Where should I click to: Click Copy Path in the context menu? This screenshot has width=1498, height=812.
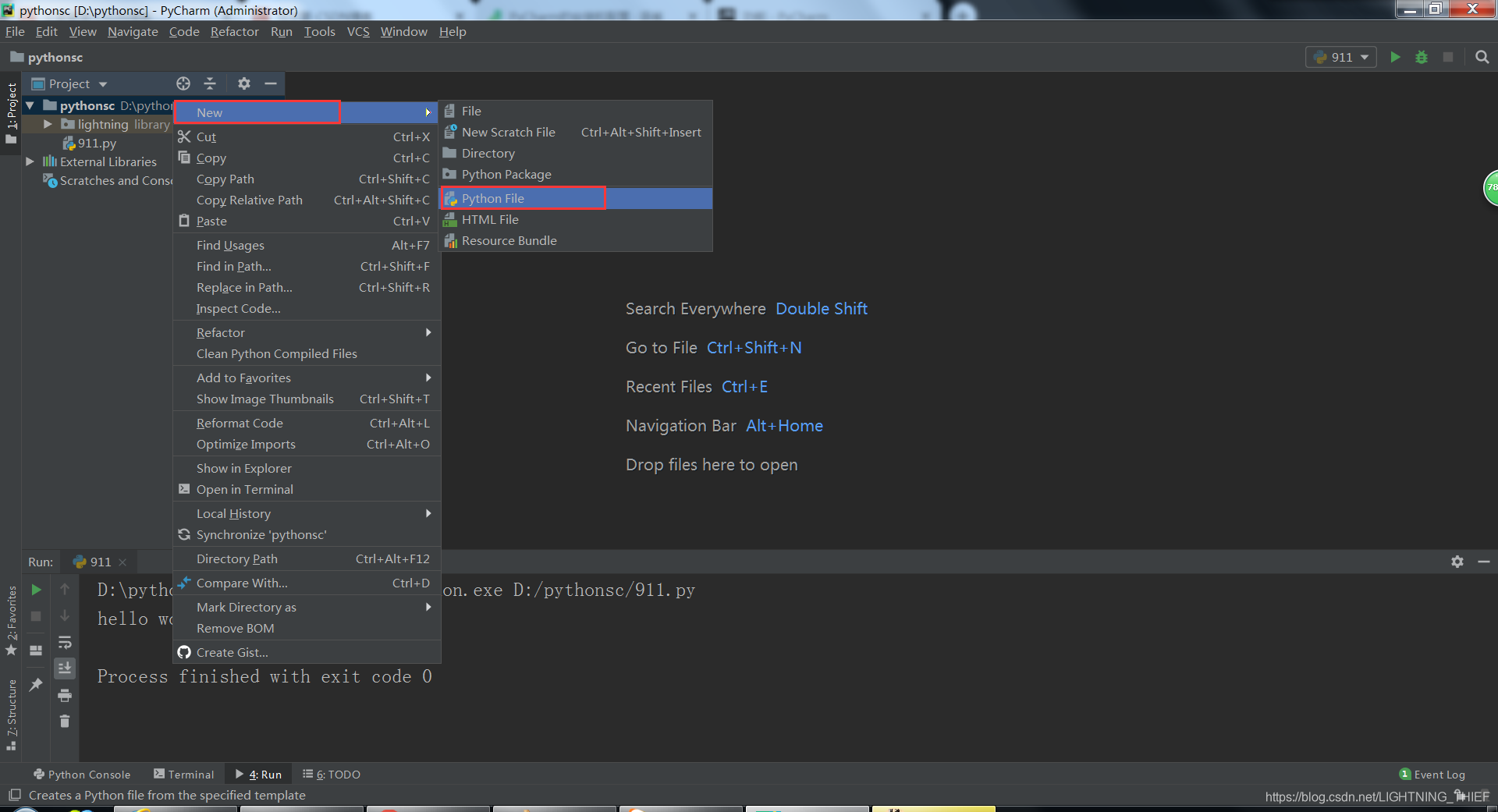307,179
